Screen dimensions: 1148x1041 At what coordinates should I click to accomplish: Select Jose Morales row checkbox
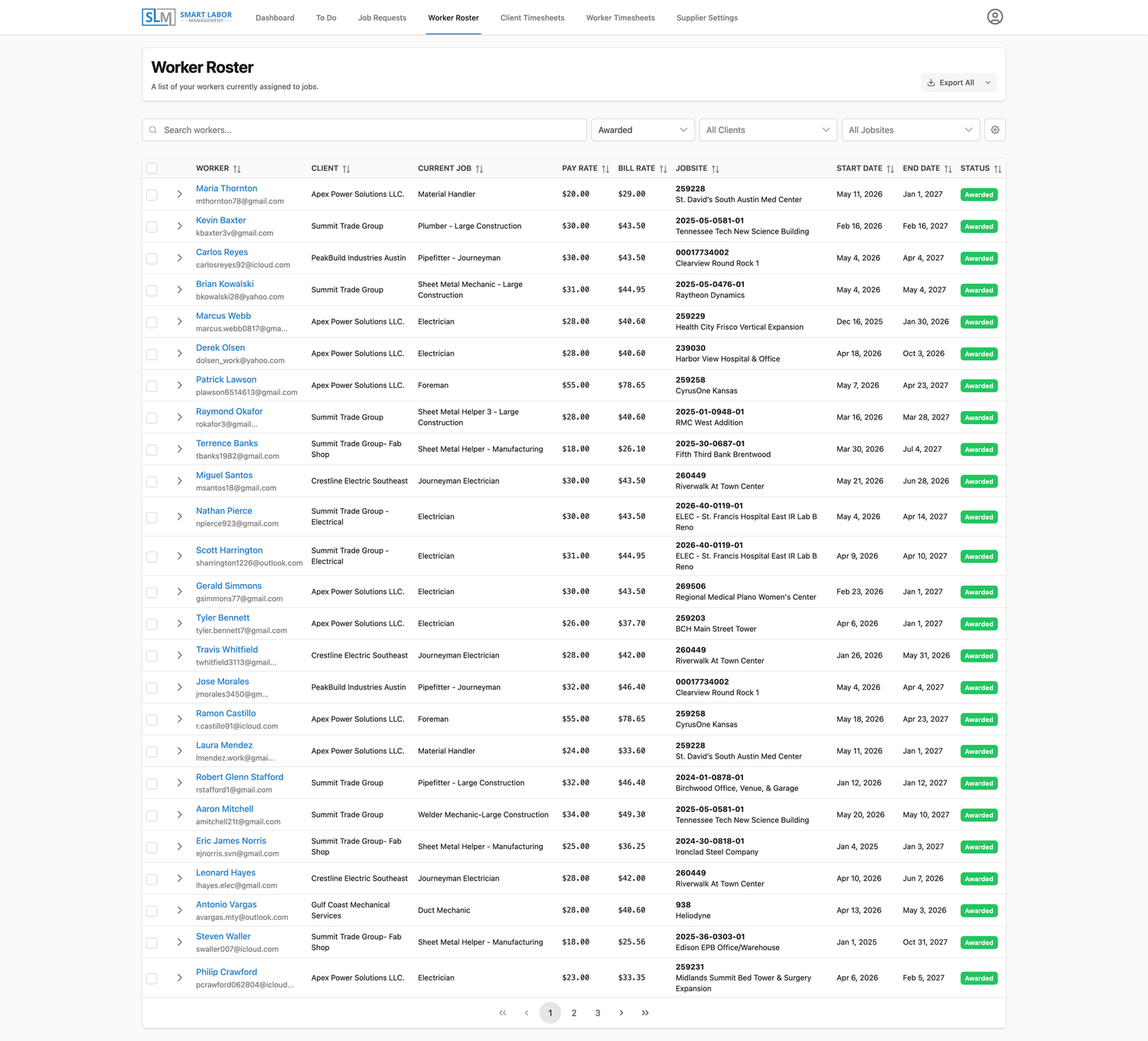tap(152, 688)
